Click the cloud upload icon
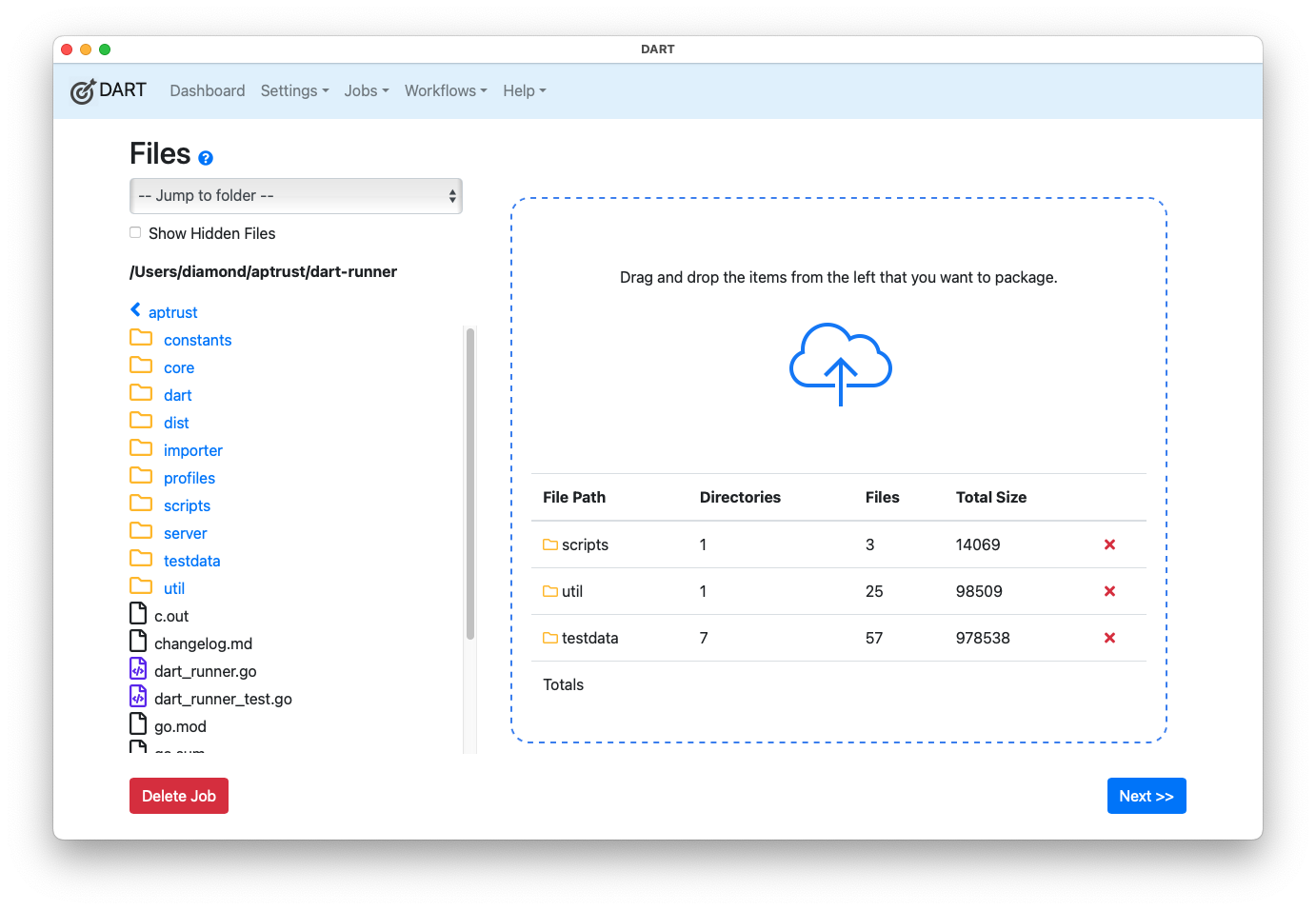1316x910 pixels. pos(840,365)
